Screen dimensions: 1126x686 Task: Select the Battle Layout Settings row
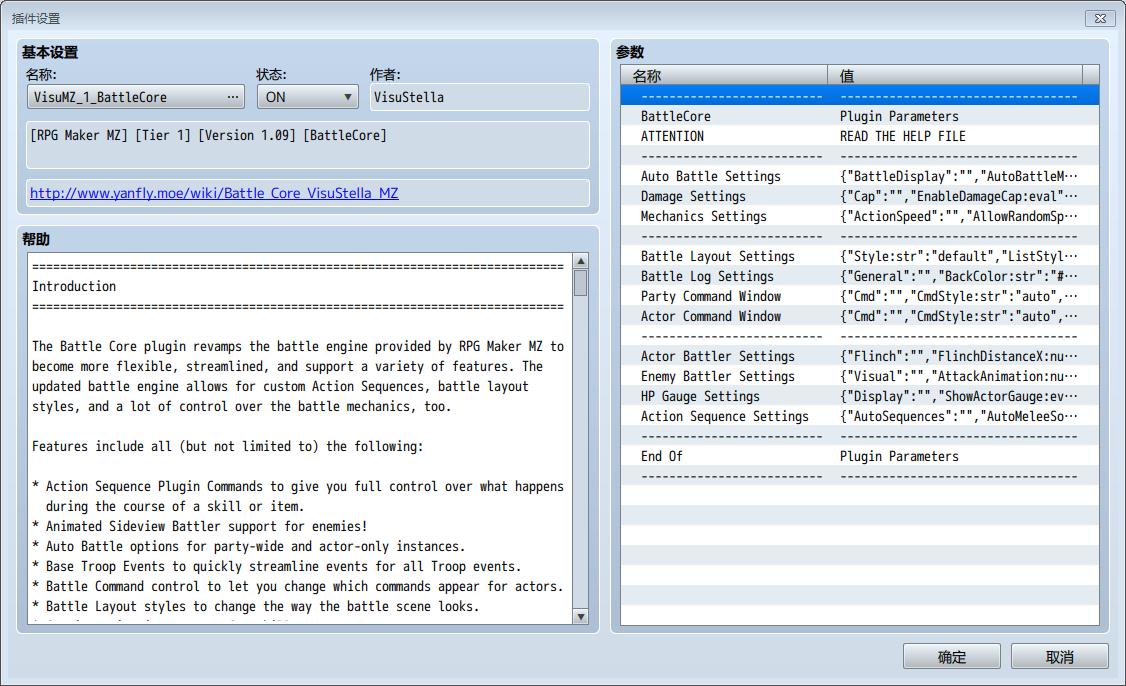point(860,256)
